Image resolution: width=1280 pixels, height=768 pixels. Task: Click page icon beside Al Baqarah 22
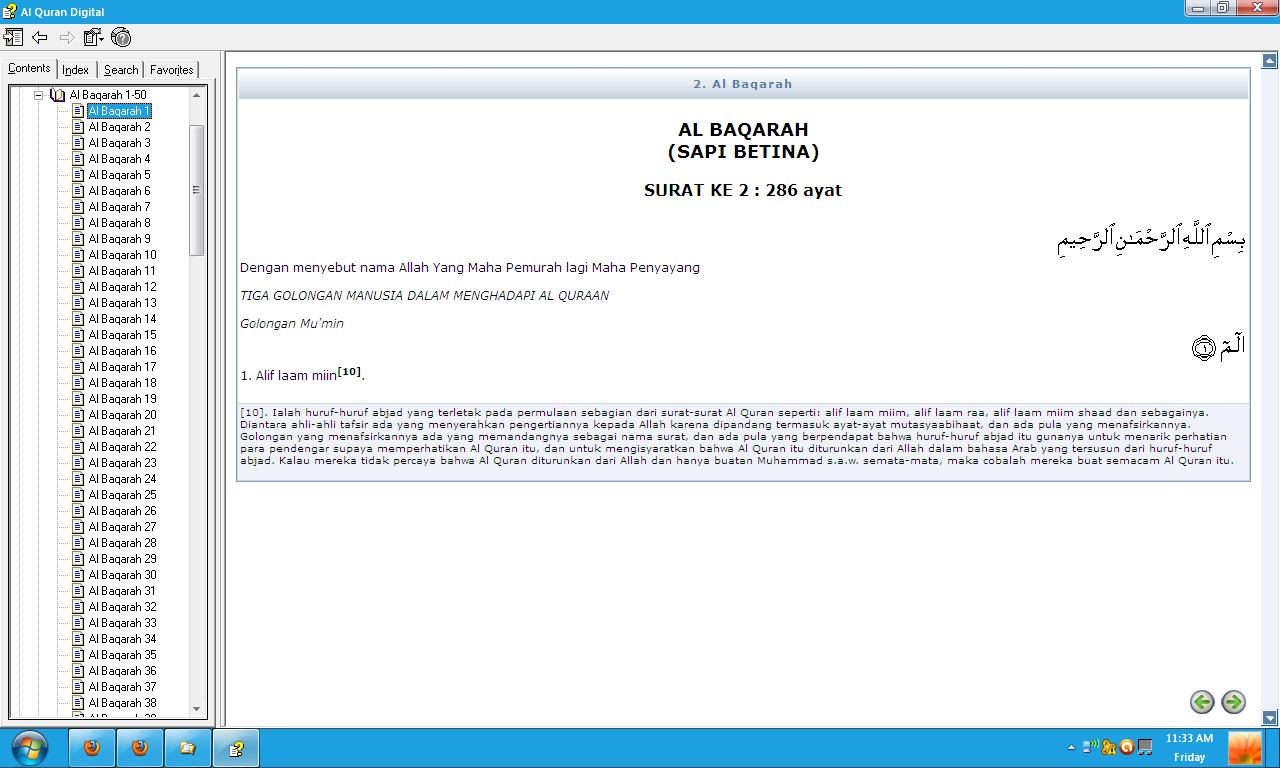78,447
